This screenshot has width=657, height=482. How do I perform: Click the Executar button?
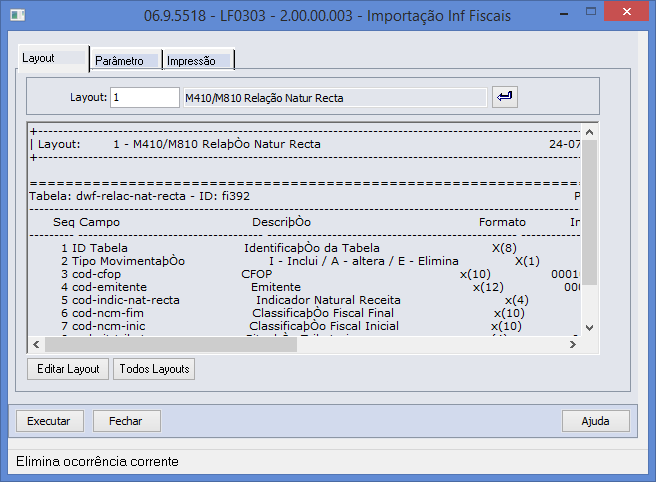(50, 421)
